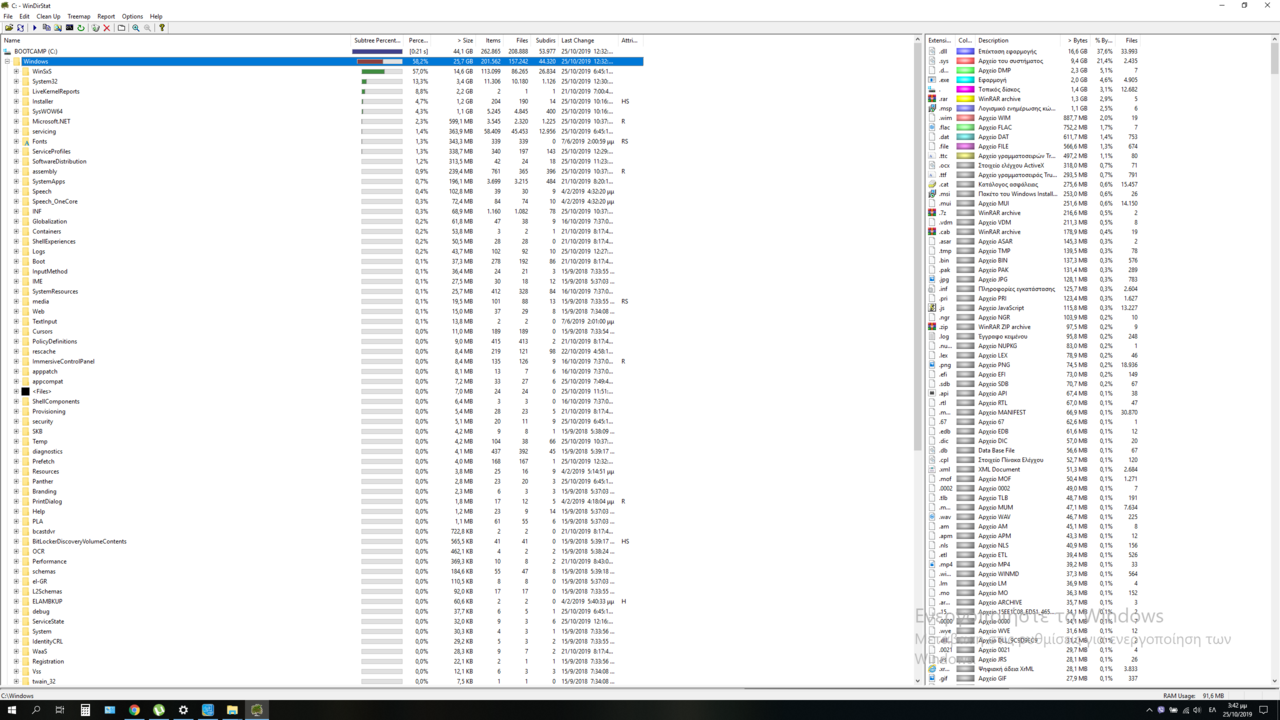Sort by the Last Change column header
This screenshot has width=1280, height=720.
pyautogui.click(x=578, y=40)
